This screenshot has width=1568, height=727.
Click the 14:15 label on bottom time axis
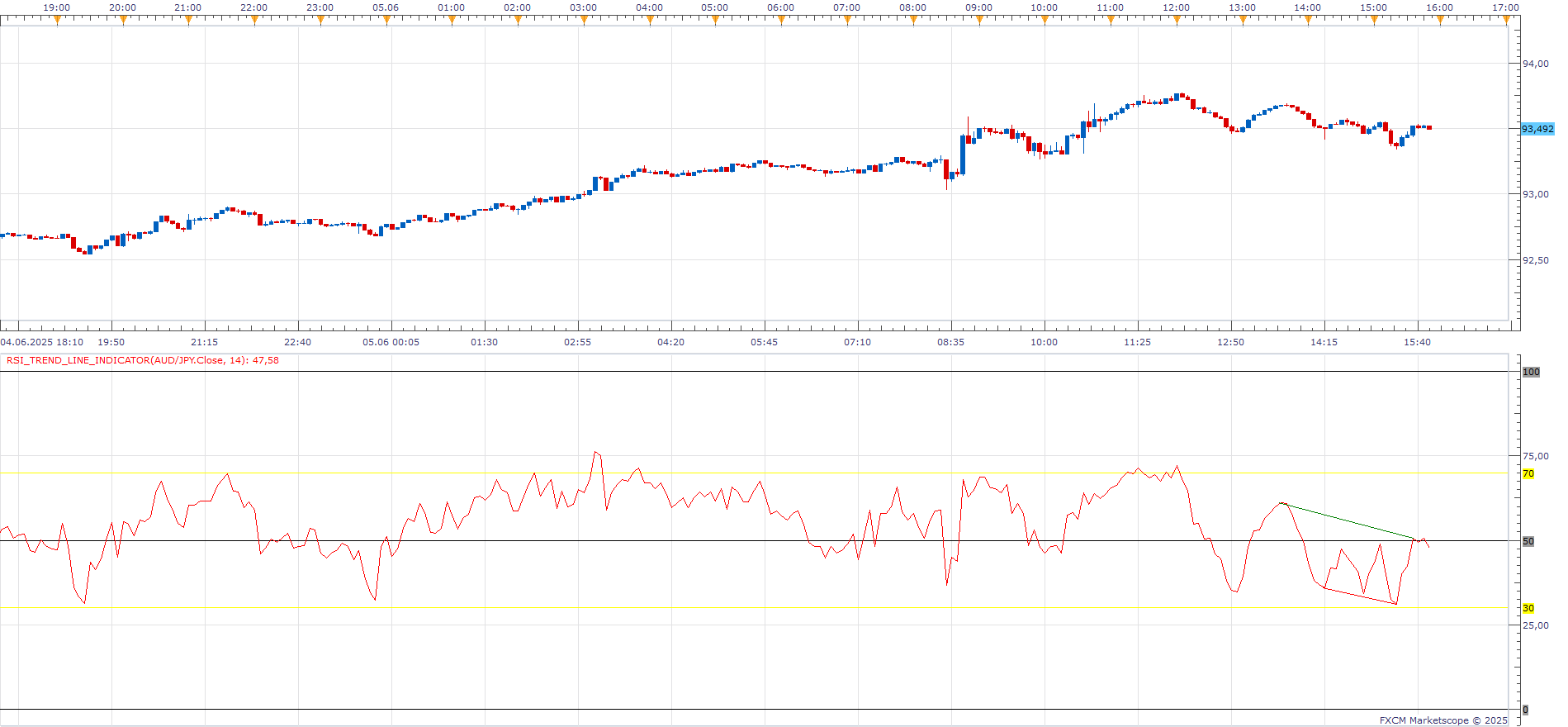[1324, 342]
